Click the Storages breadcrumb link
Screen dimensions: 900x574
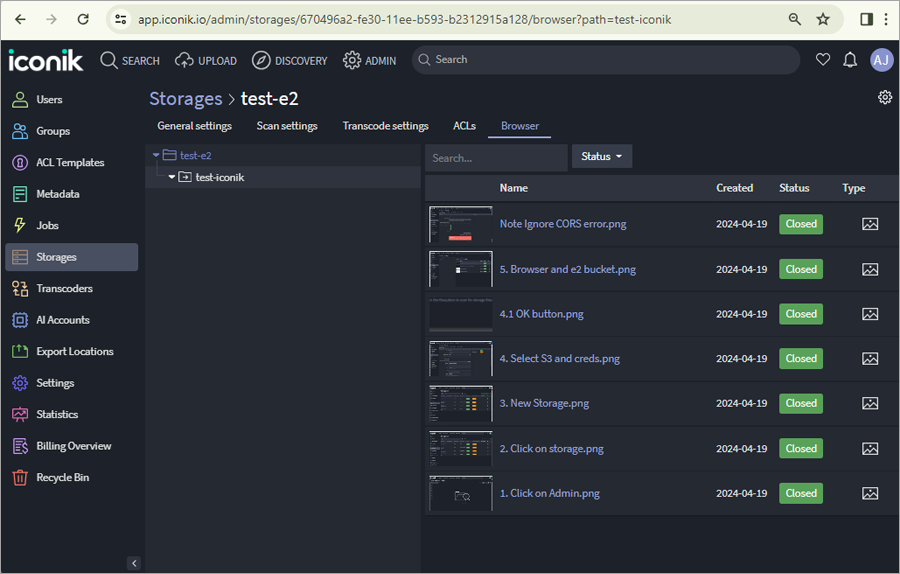[x=185, y=99]
